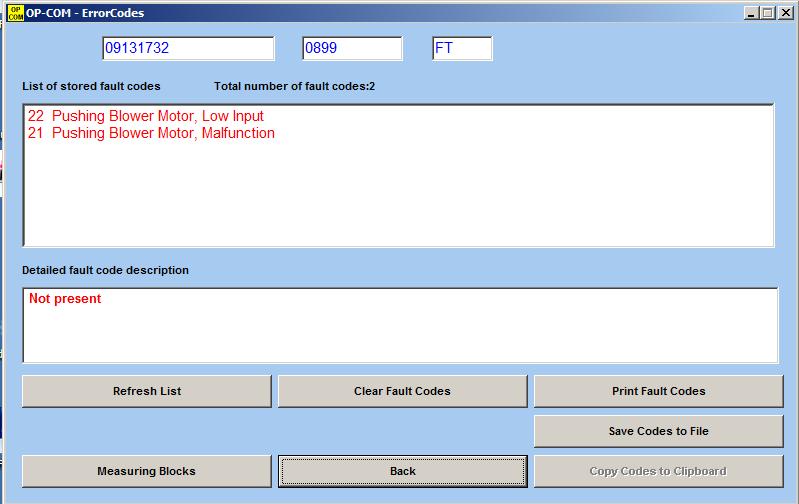Click the 'Detailed fault code description' label
This screenshot has height=504, width=799.
point(105,270)
